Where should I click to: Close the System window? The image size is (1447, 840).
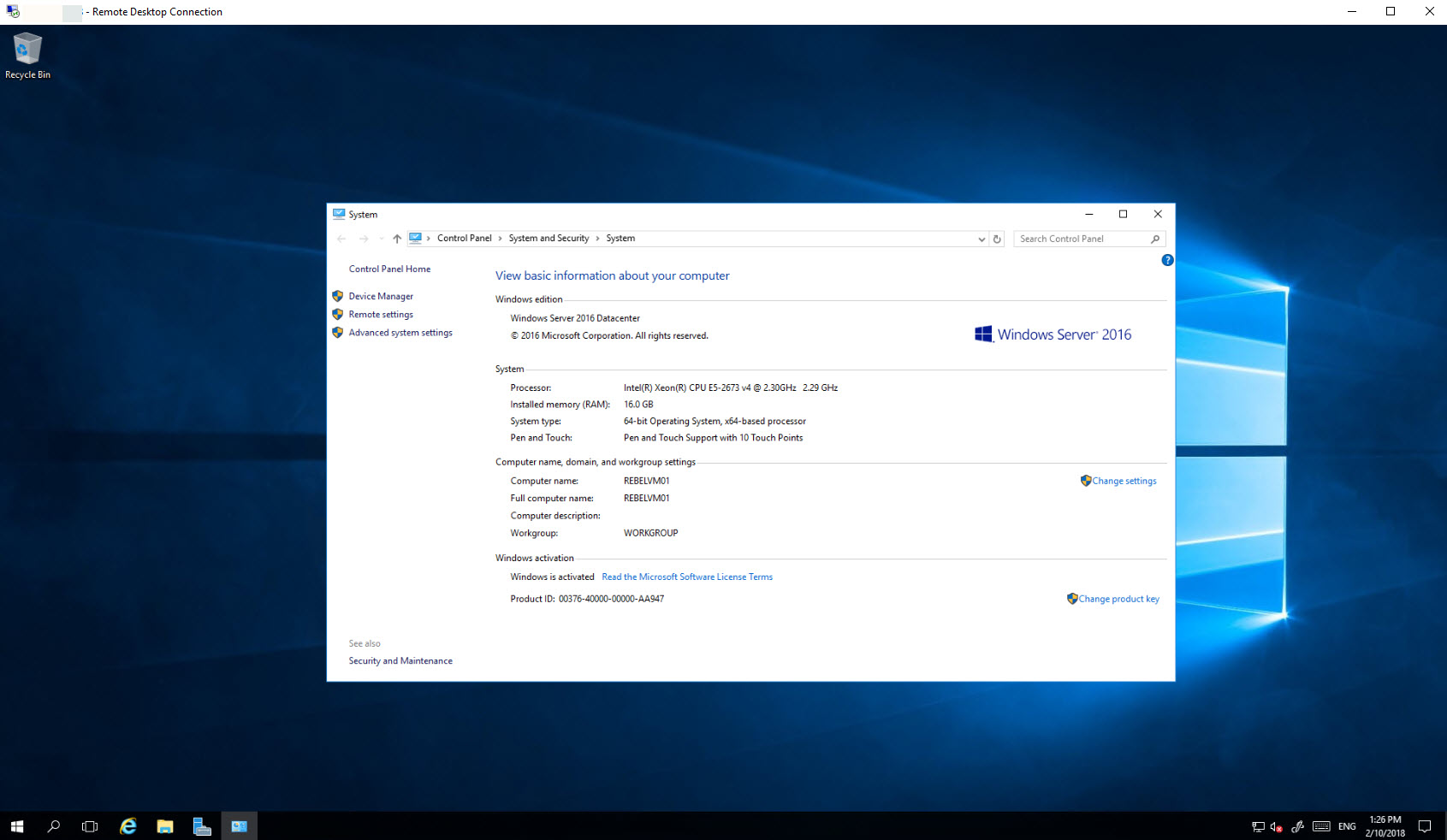[1158, 214]
